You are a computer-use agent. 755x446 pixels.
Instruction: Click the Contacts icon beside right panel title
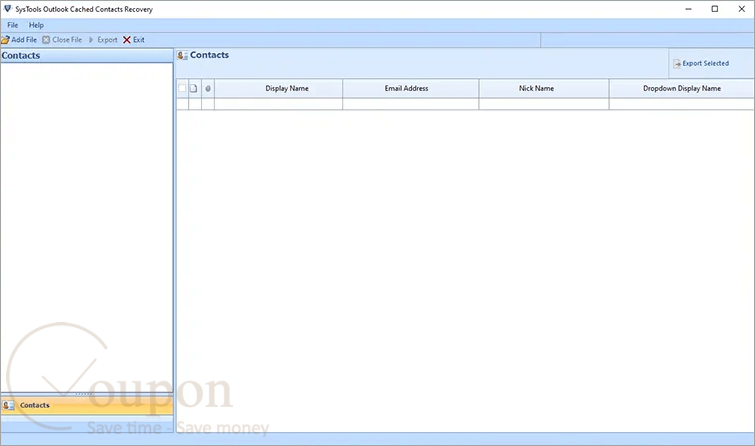[182, 55]
